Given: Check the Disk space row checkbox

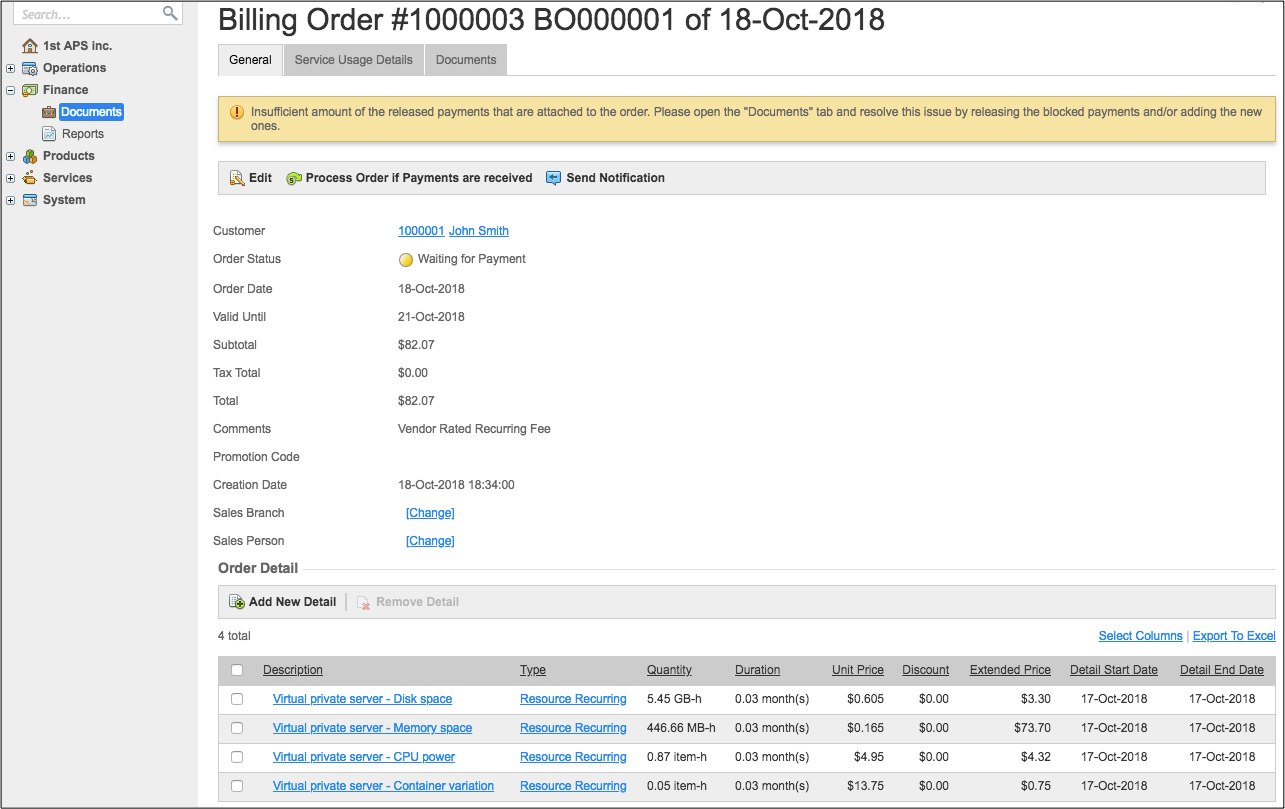Looking at the screenshot, I should [237, 699].
